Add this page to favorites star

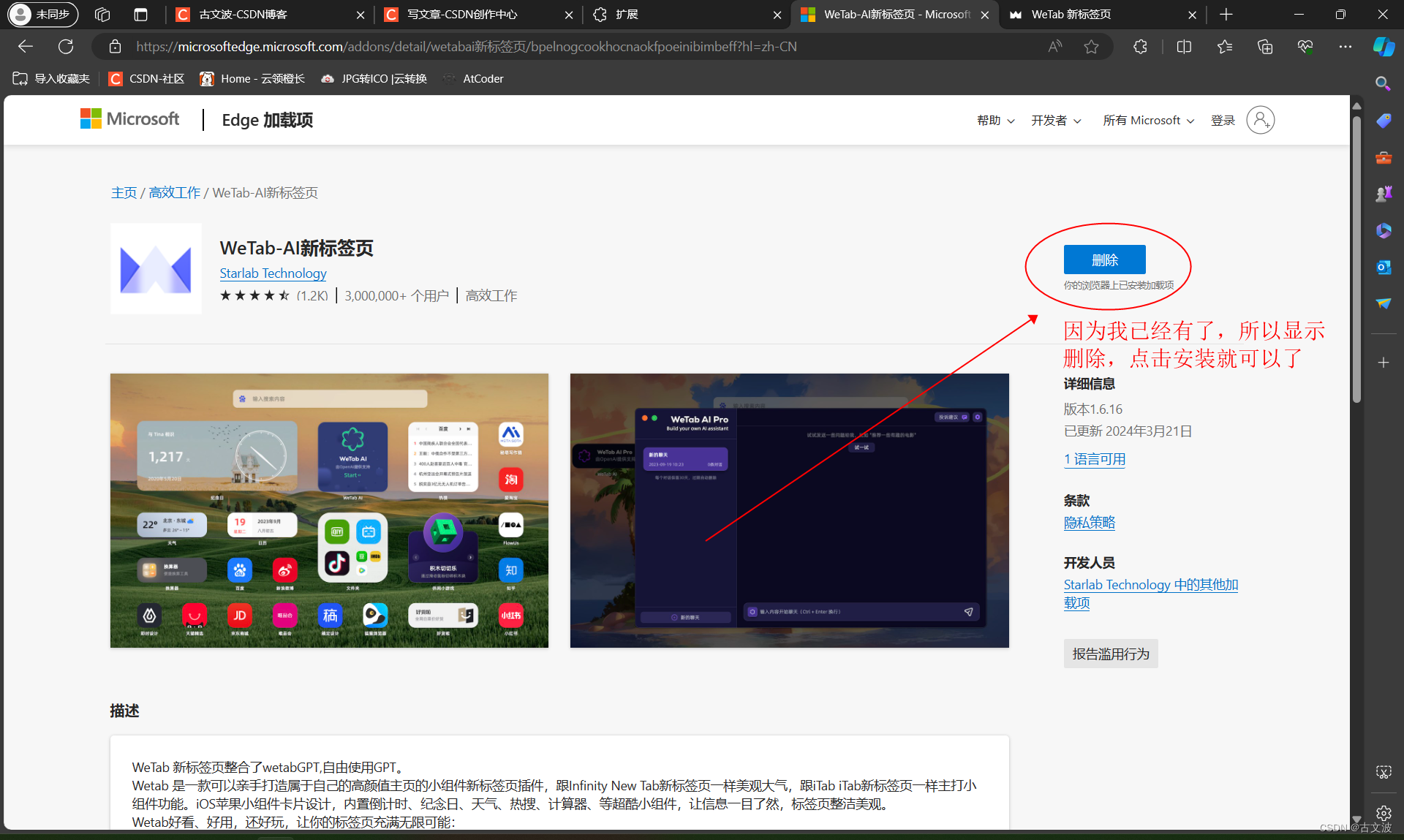tap(1091, 47)
